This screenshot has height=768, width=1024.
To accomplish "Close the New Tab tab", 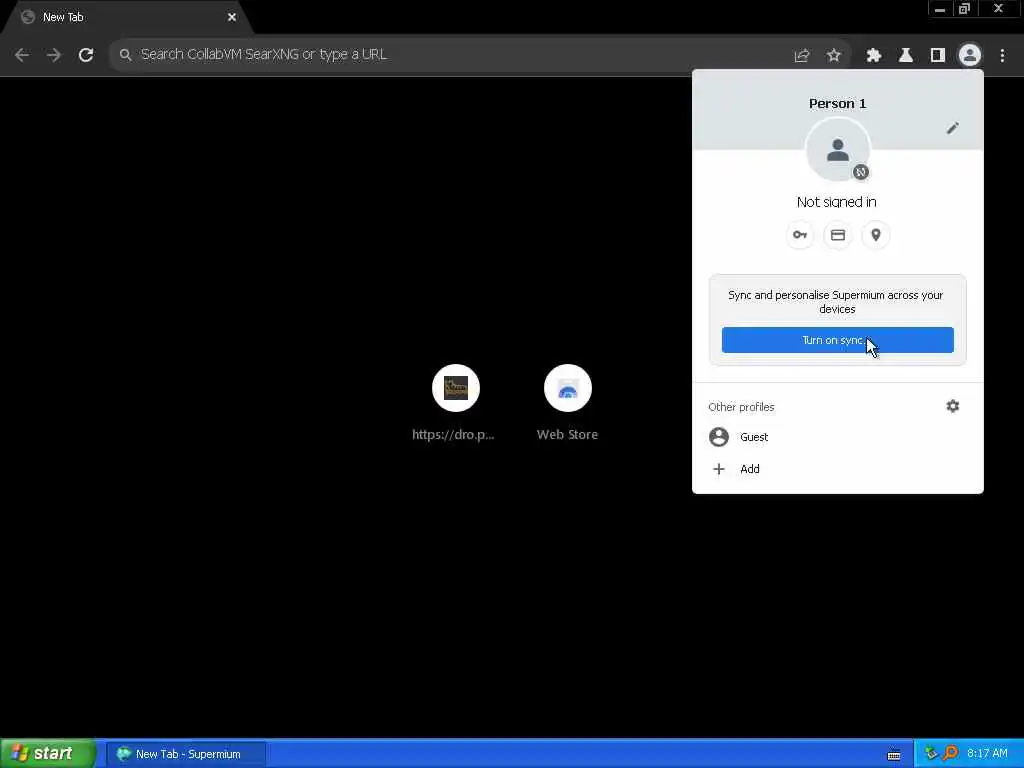I will coord(232,17).
